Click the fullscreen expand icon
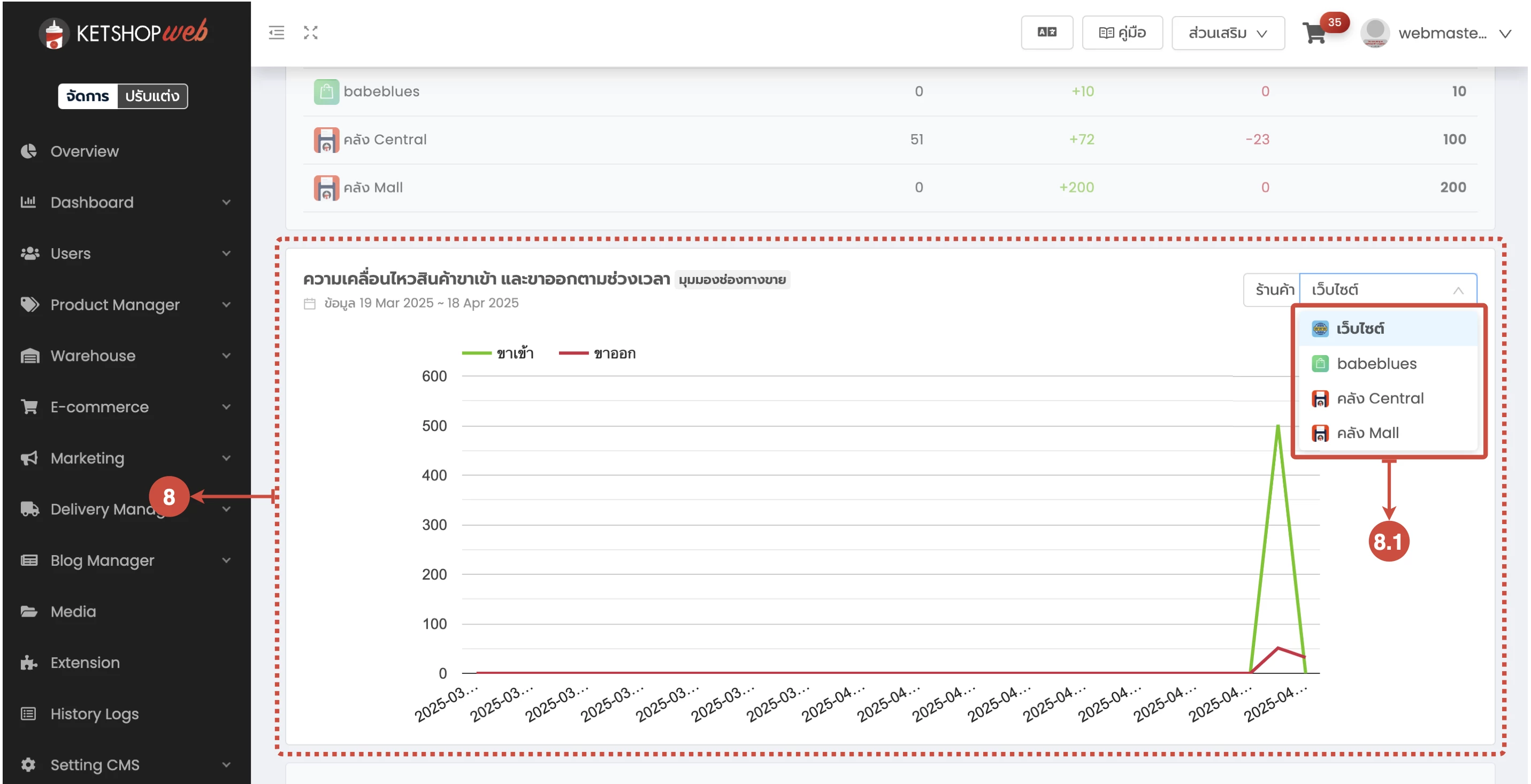1531x784 pixels. [x=311, y=33]
